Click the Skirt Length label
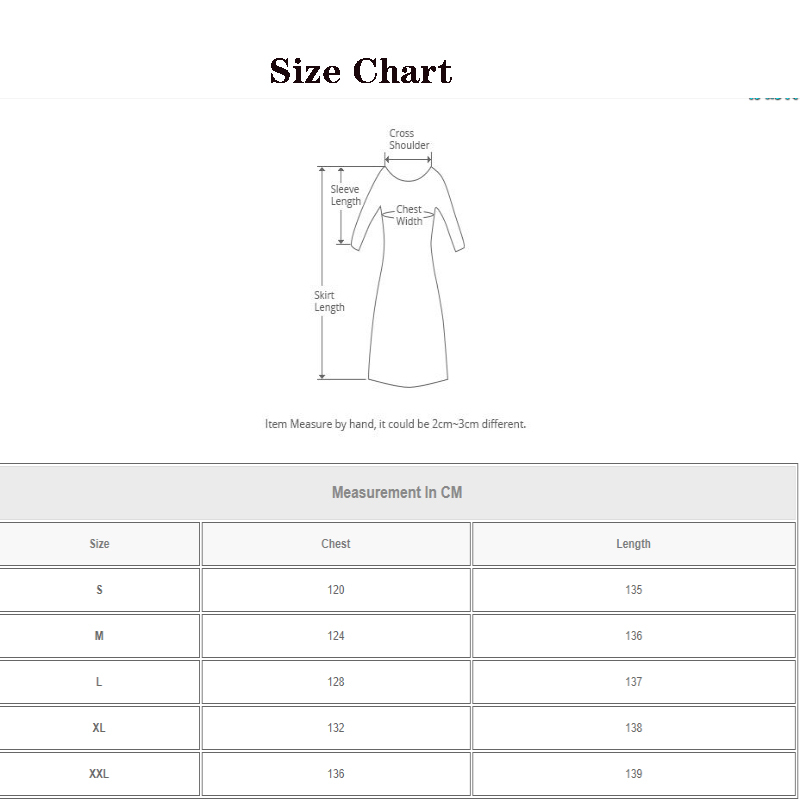This screenshot has width=800, height=800. coord(327,301)
